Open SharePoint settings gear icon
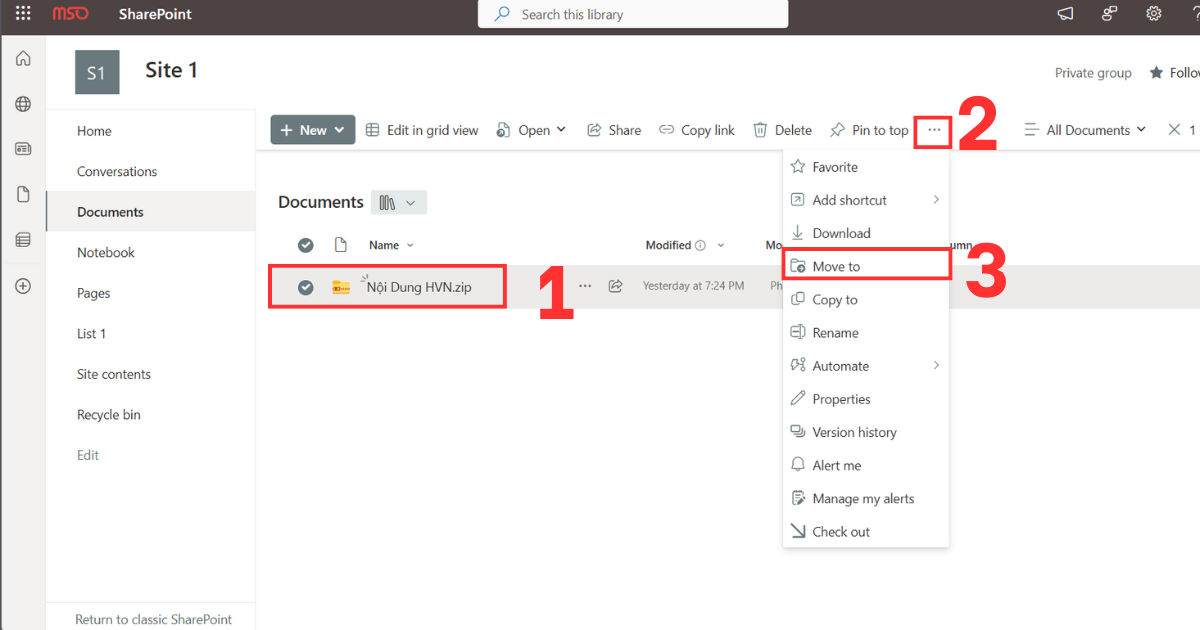1200x630 pixels. [x=1153, y=13]
